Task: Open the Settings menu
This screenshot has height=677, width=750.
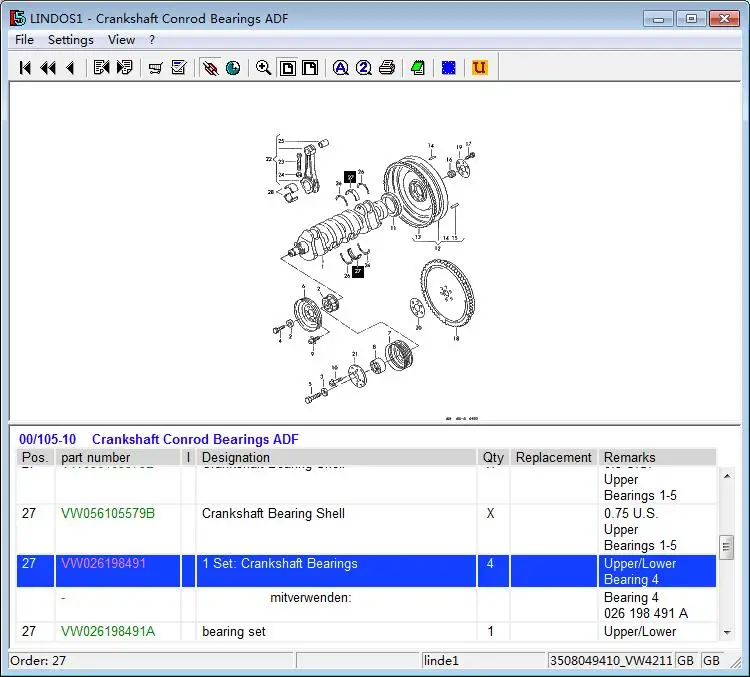Action: click(71, 40)
